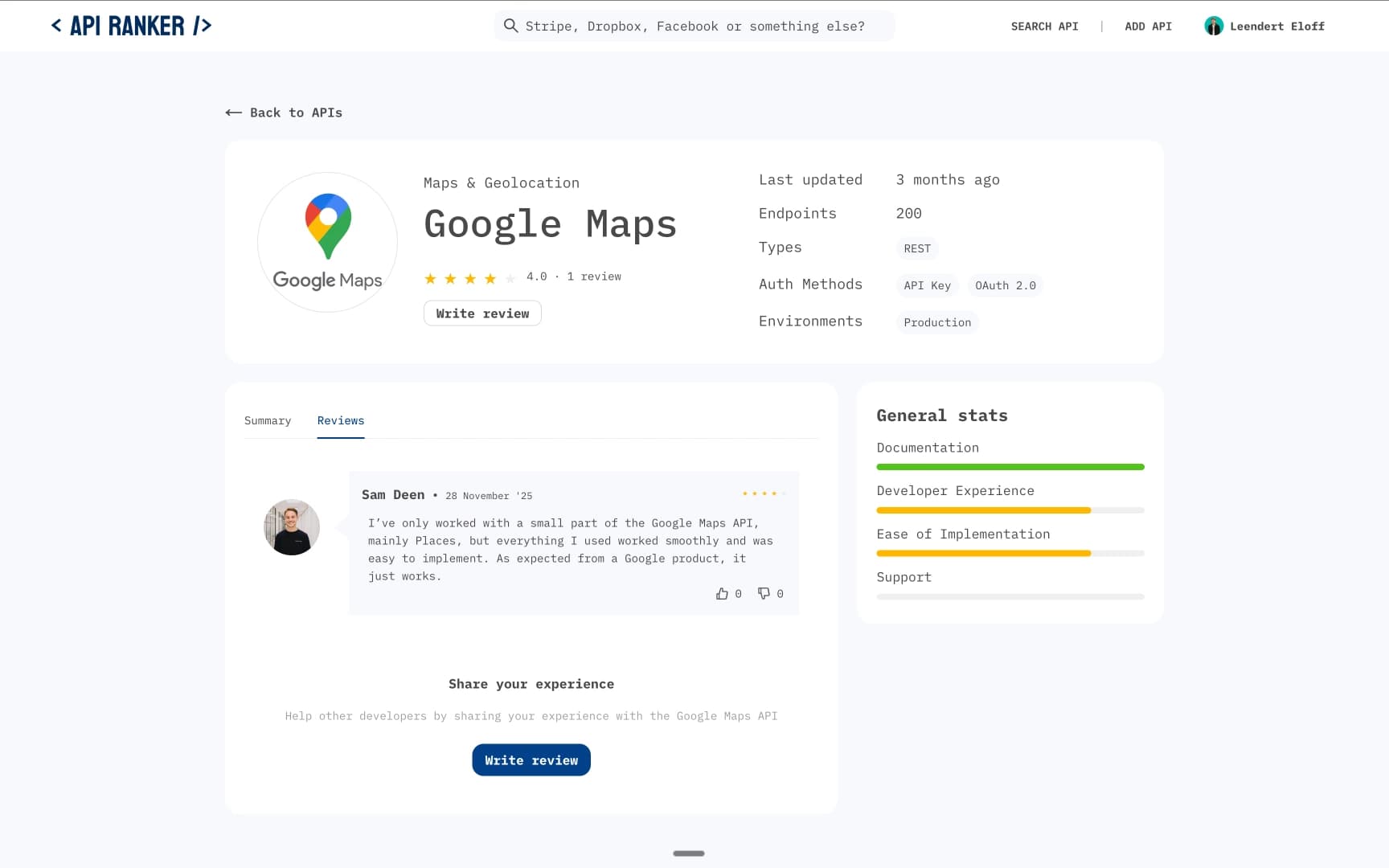The height and width of the screenshot is (868, 1389).
Task: Open Leendert Eloff's profile avatar
Action: 1213,25
